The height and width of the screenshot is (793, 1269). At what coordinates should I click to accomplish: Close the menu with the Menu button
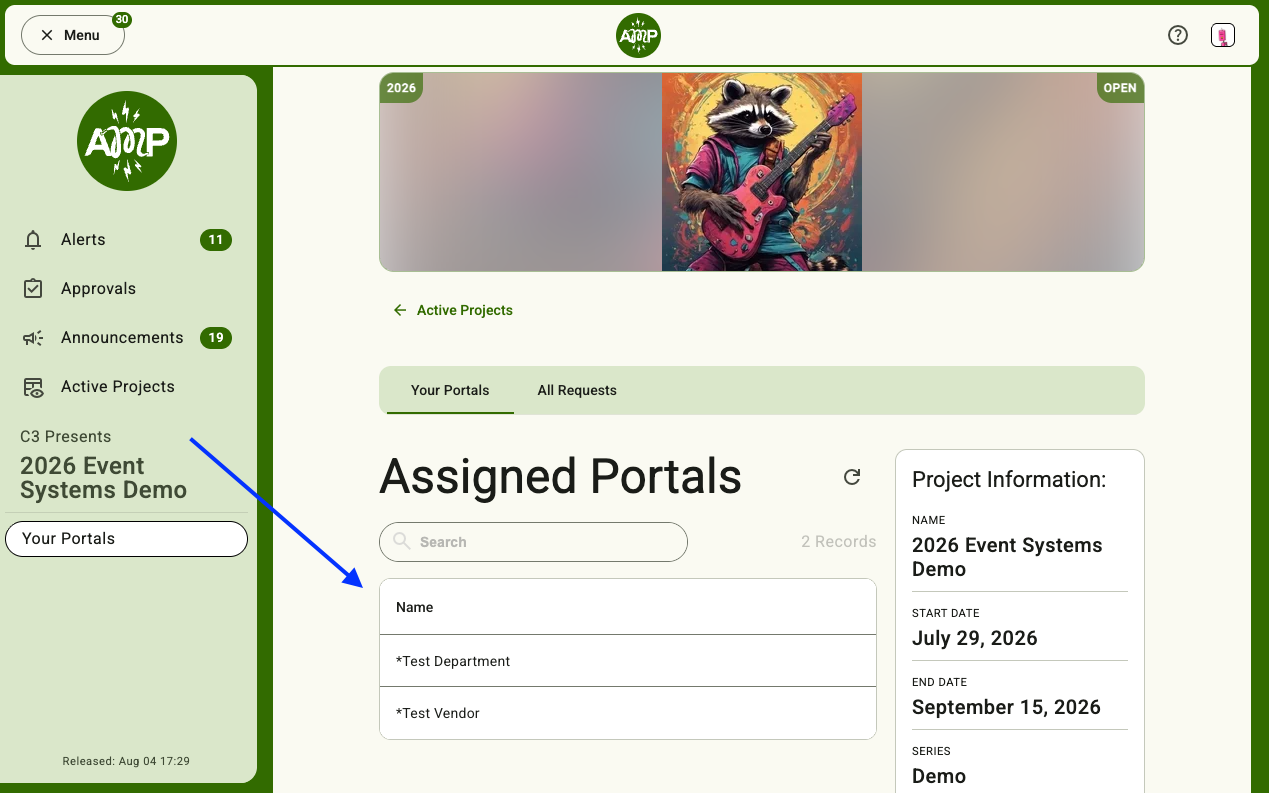tap(72, 35)
